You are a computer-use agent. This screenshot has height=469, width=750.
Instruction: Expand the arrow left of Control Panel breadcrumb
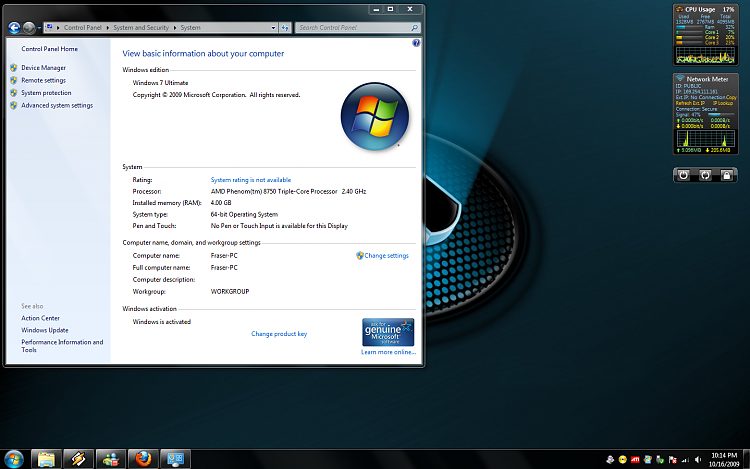click(58, 28)
